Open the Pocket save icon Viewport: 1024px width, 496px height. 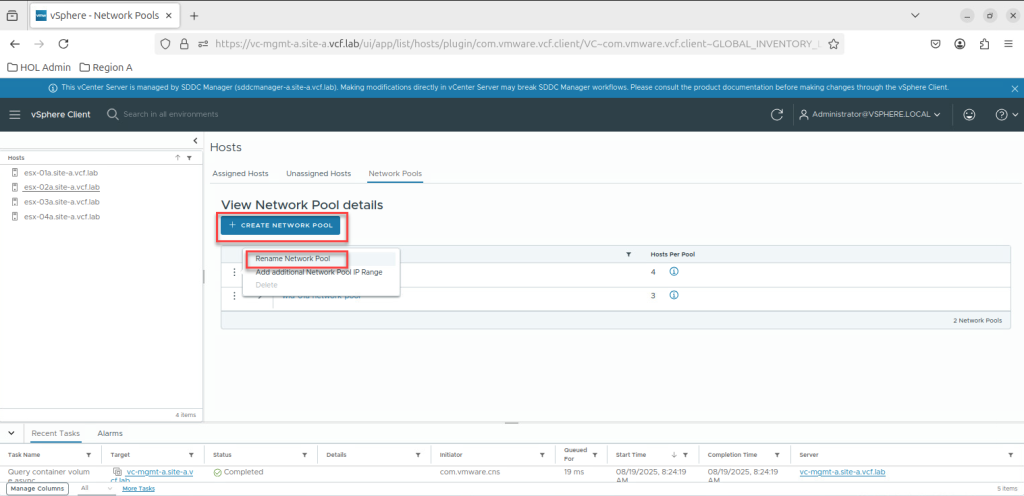pyautogui.click(x=936, y=44)
